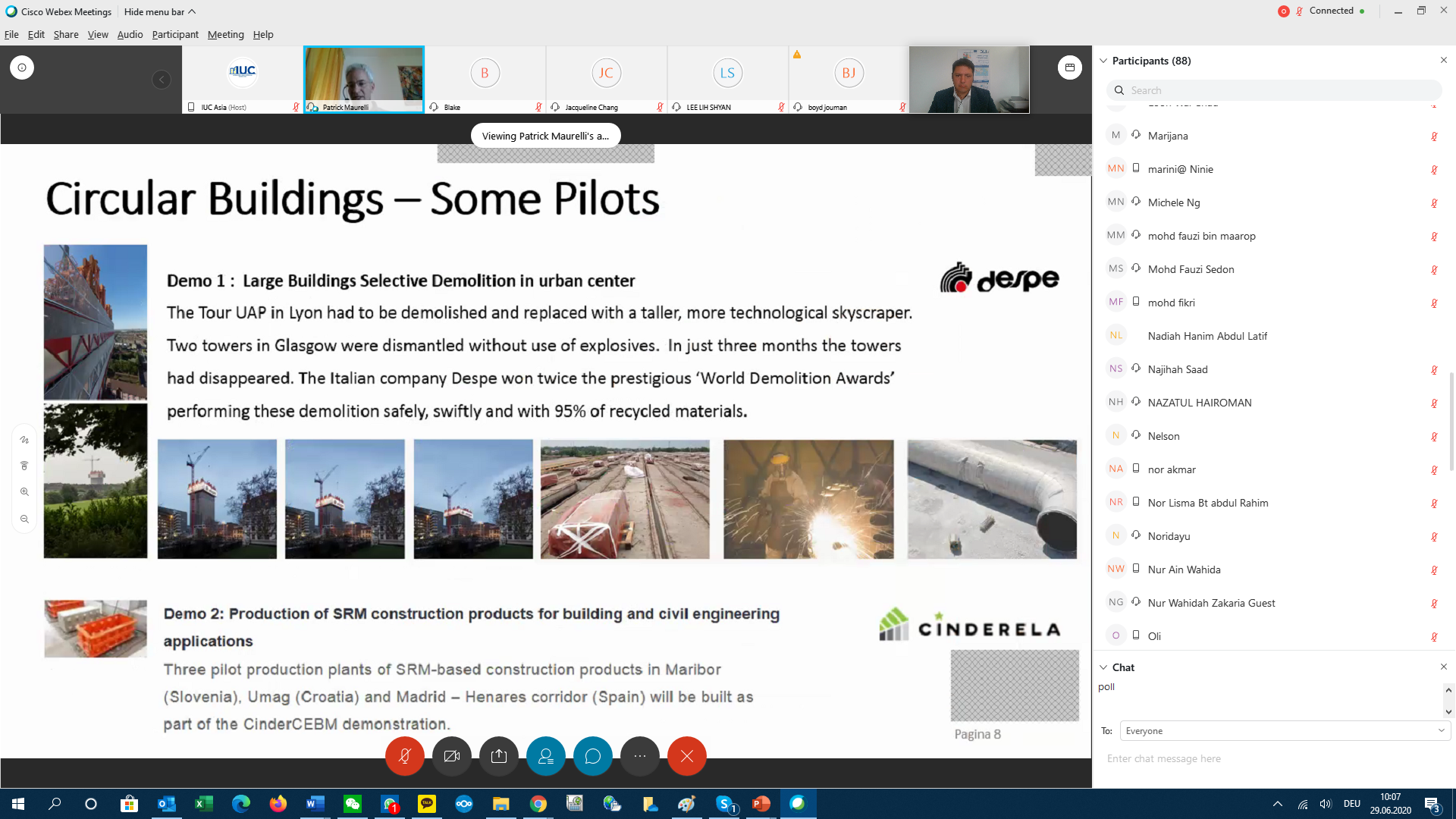Toggle the participants panel button
Screen dimensions: 1456x819
click(x=546, y=756)
